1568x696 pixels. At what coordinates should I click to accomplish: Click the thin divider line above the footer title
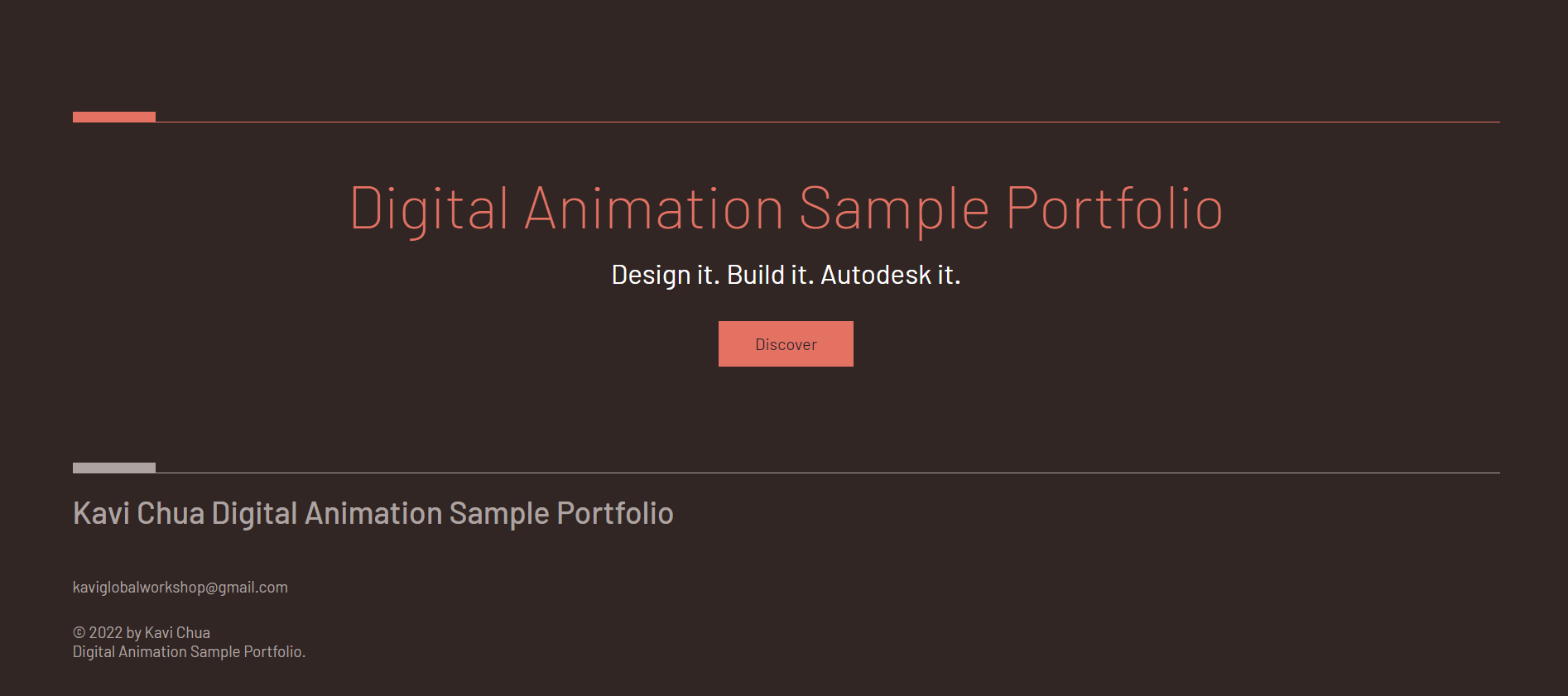(828, 473)
